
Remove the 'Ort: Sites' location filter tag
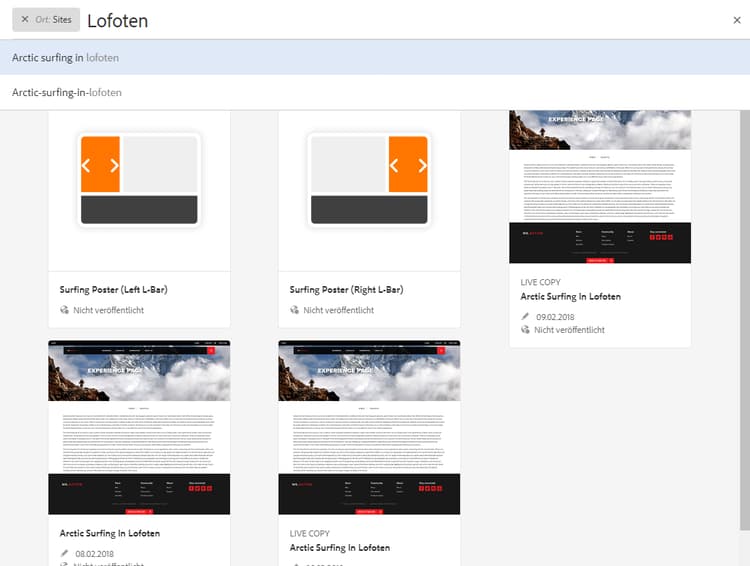tap(25, 20)
